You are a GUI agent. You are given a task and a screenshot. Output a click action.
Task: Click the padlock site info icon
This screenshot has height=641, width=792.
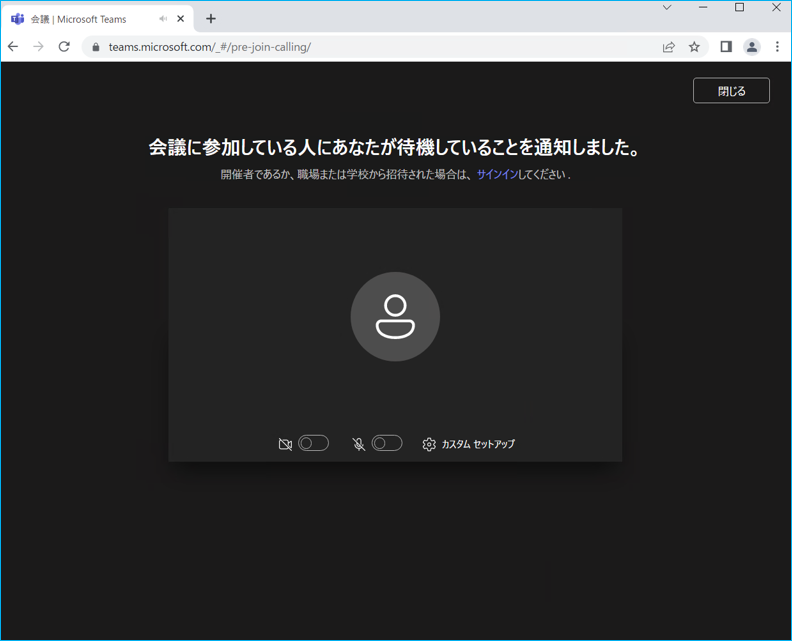click(96, 47)
